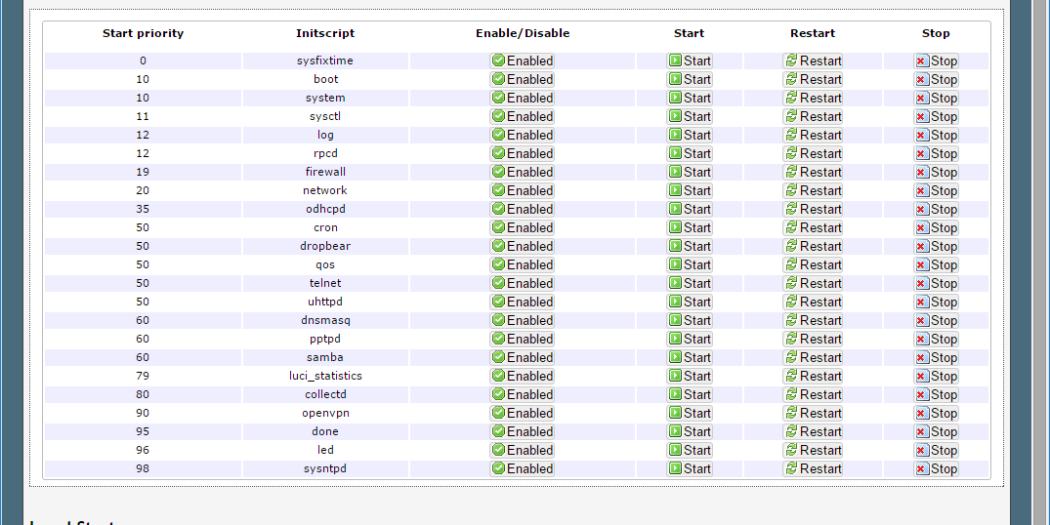
Task: Click green check icon for cron
Action: point(498,228)
